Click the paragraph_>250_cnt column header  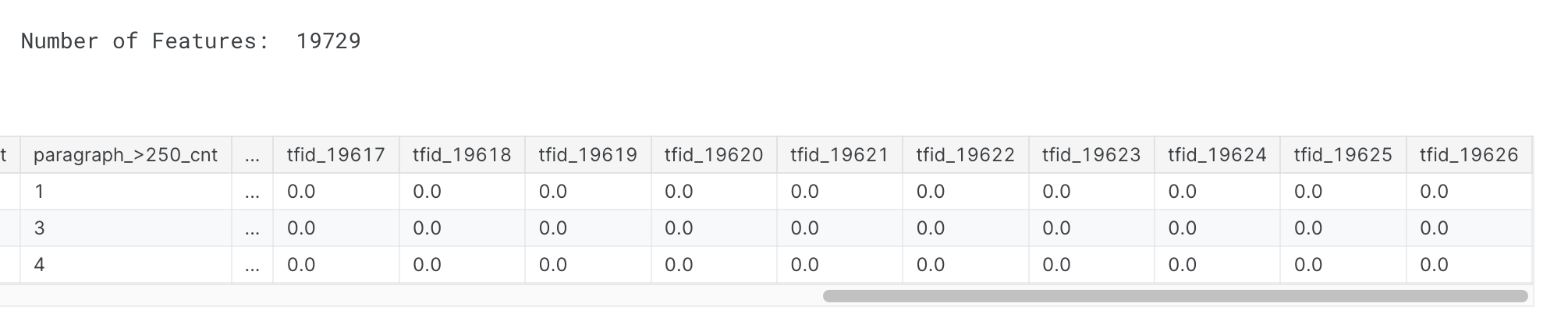[125, 155]
